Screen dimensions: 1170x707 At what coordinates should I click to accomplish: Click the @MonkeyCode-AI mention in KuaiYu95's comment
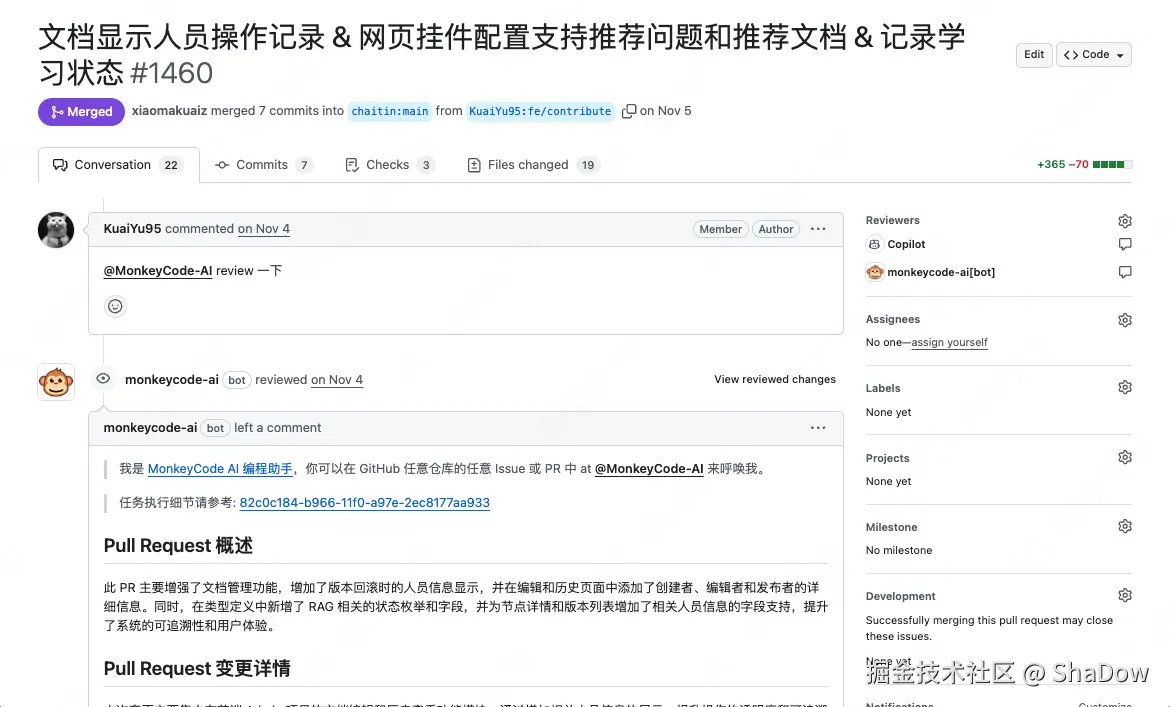coord(157,271)
